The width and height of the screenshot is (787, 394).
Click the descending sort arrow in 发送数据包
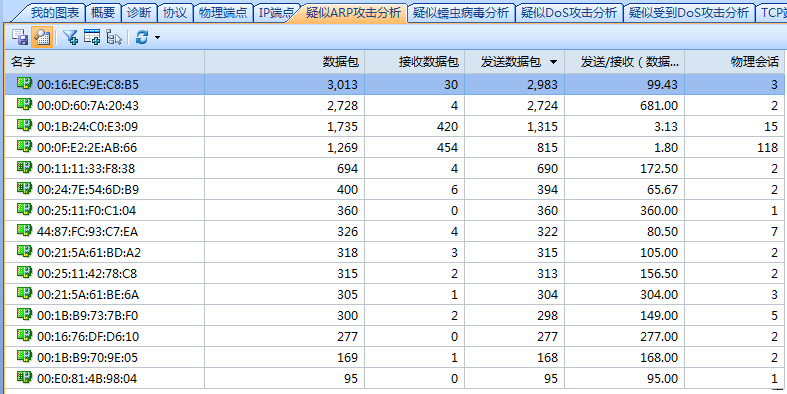click(x=553, y=62)
